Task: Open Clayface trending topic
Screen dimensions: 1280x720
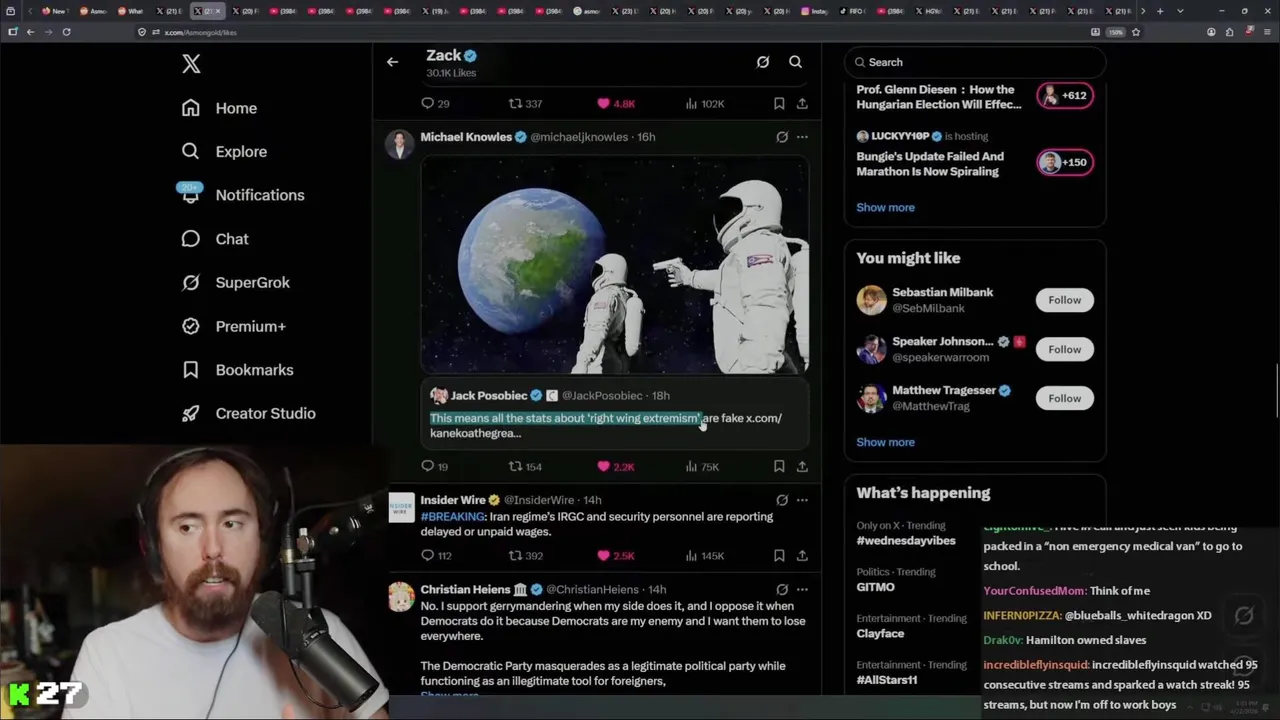Action: 880,633
